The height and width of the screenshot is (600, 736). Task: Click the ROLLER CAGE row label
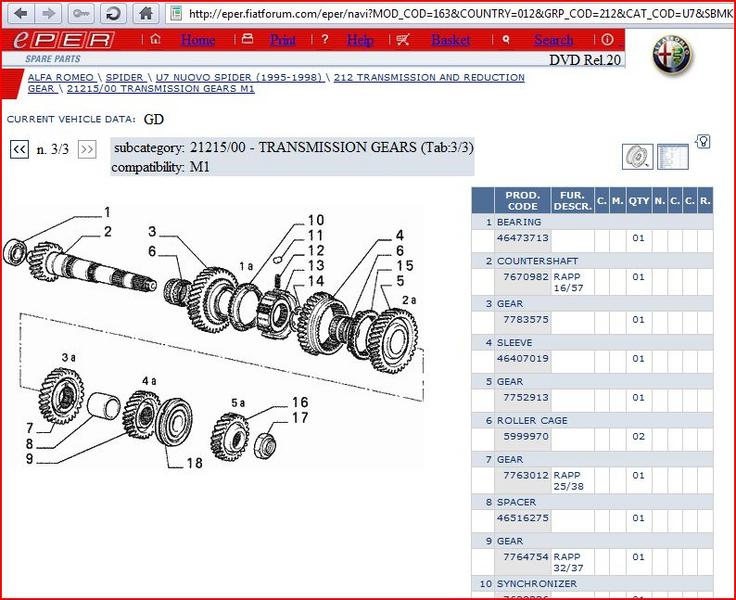(x=532, y=421)
